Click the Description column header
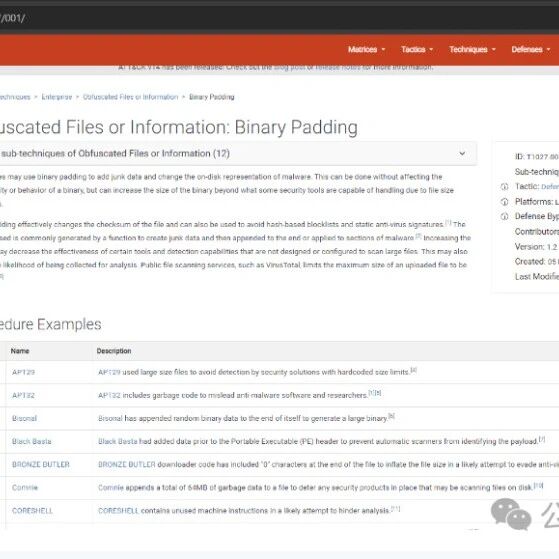 (114, 351)
